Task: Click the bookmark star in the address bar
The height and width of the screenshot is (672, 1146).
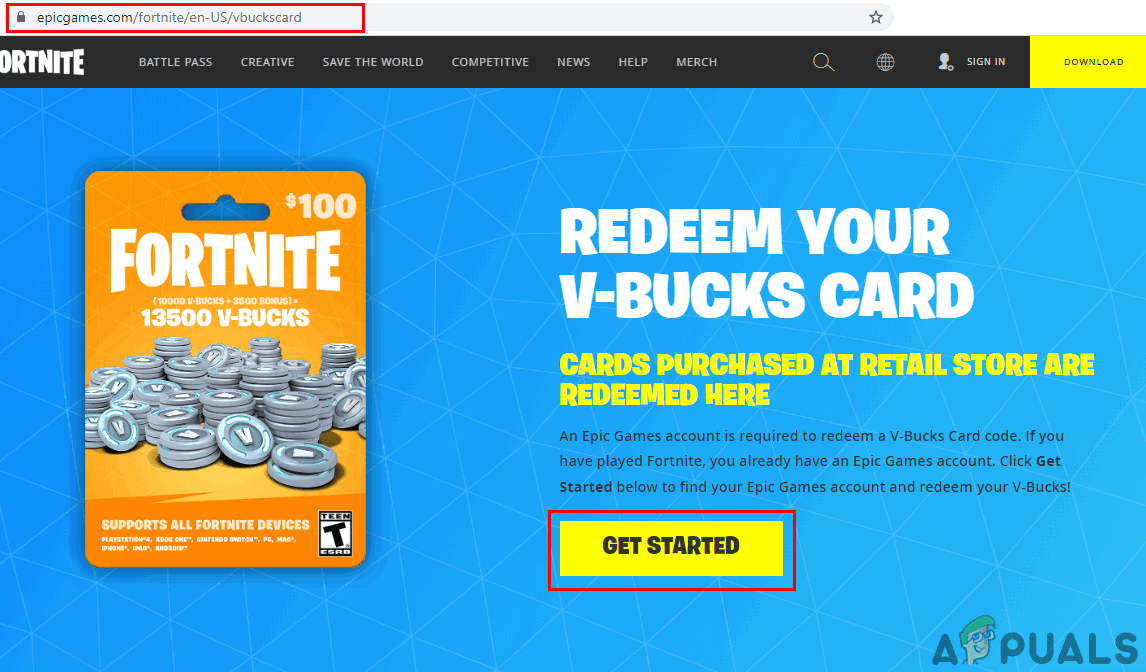Action: click(x=875, y=18)
